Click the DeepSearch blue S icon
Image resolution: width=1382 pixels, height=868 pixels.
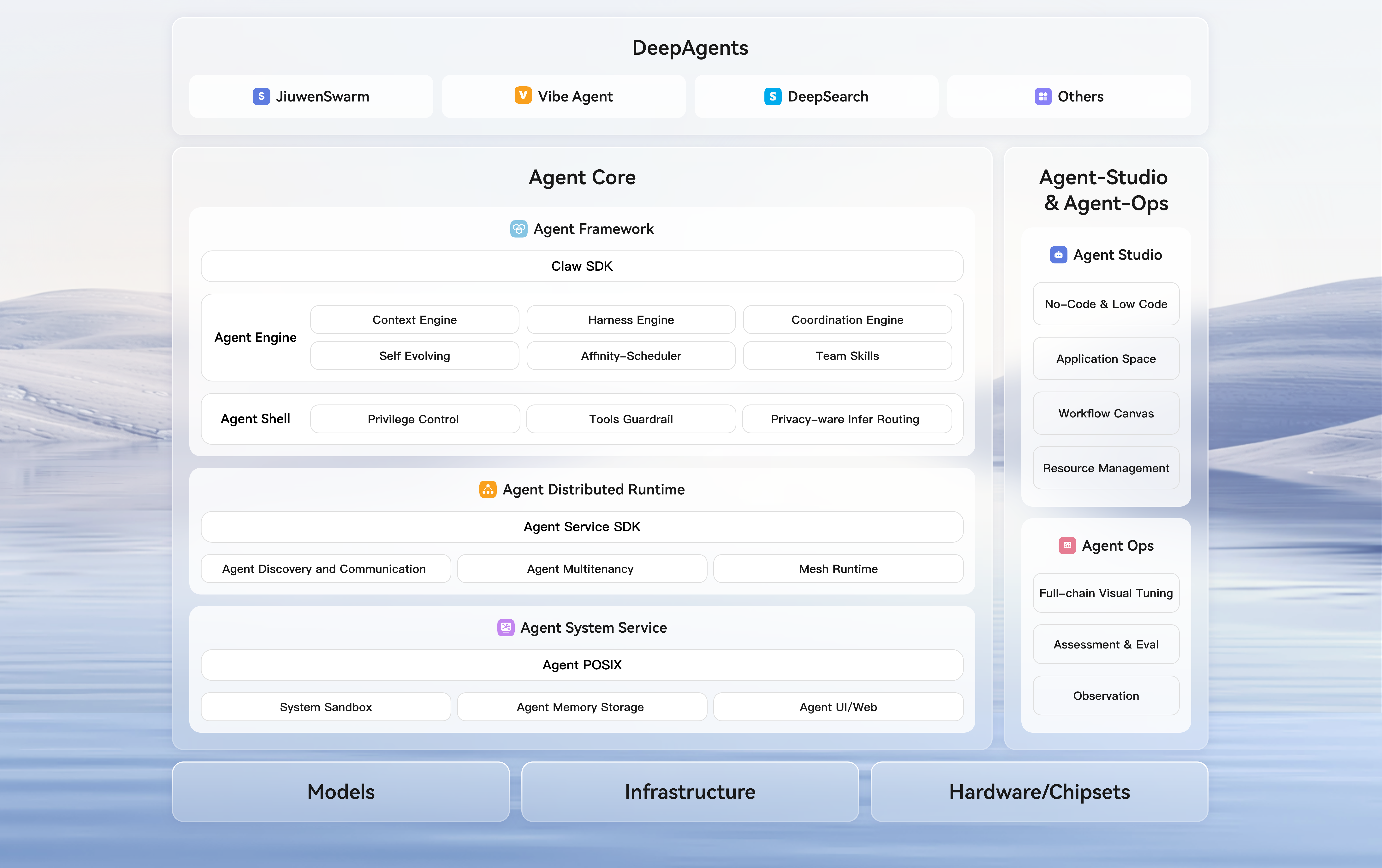click(773, 96)
